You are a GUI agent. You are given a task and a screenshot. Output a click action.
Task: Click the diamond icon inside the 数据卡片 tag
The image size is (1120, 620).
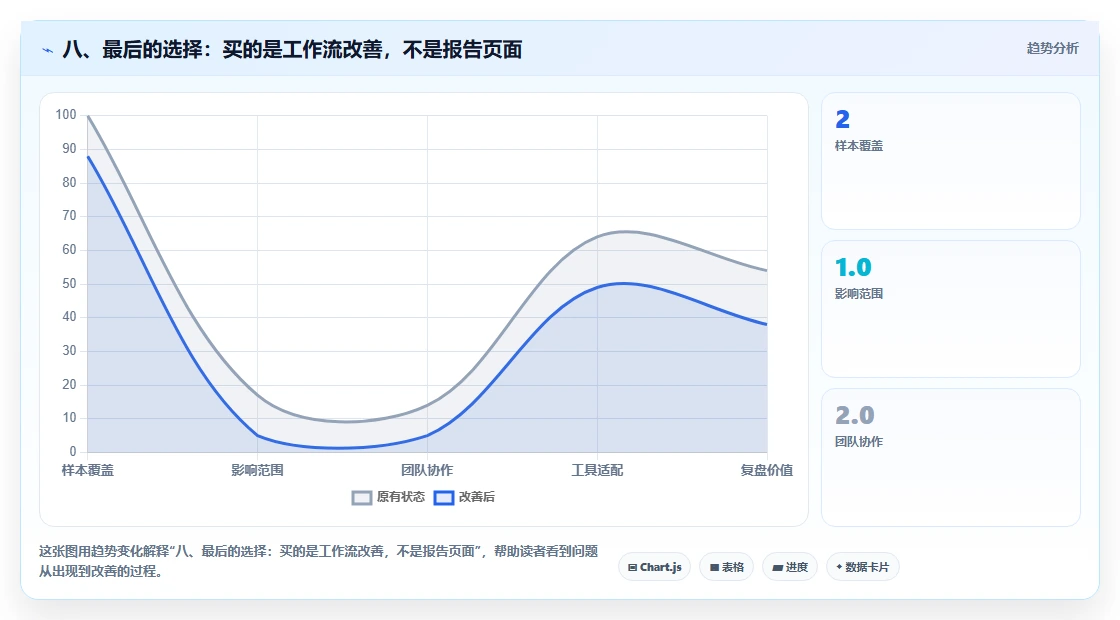coord(839,566)
